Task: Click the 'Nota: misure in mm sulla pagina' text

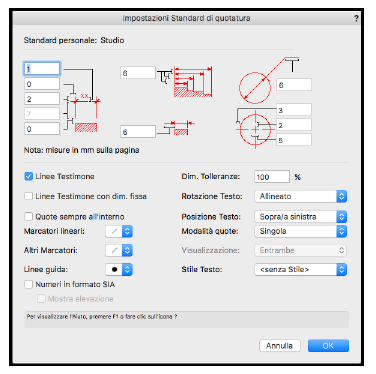Action: pos(82,150)
